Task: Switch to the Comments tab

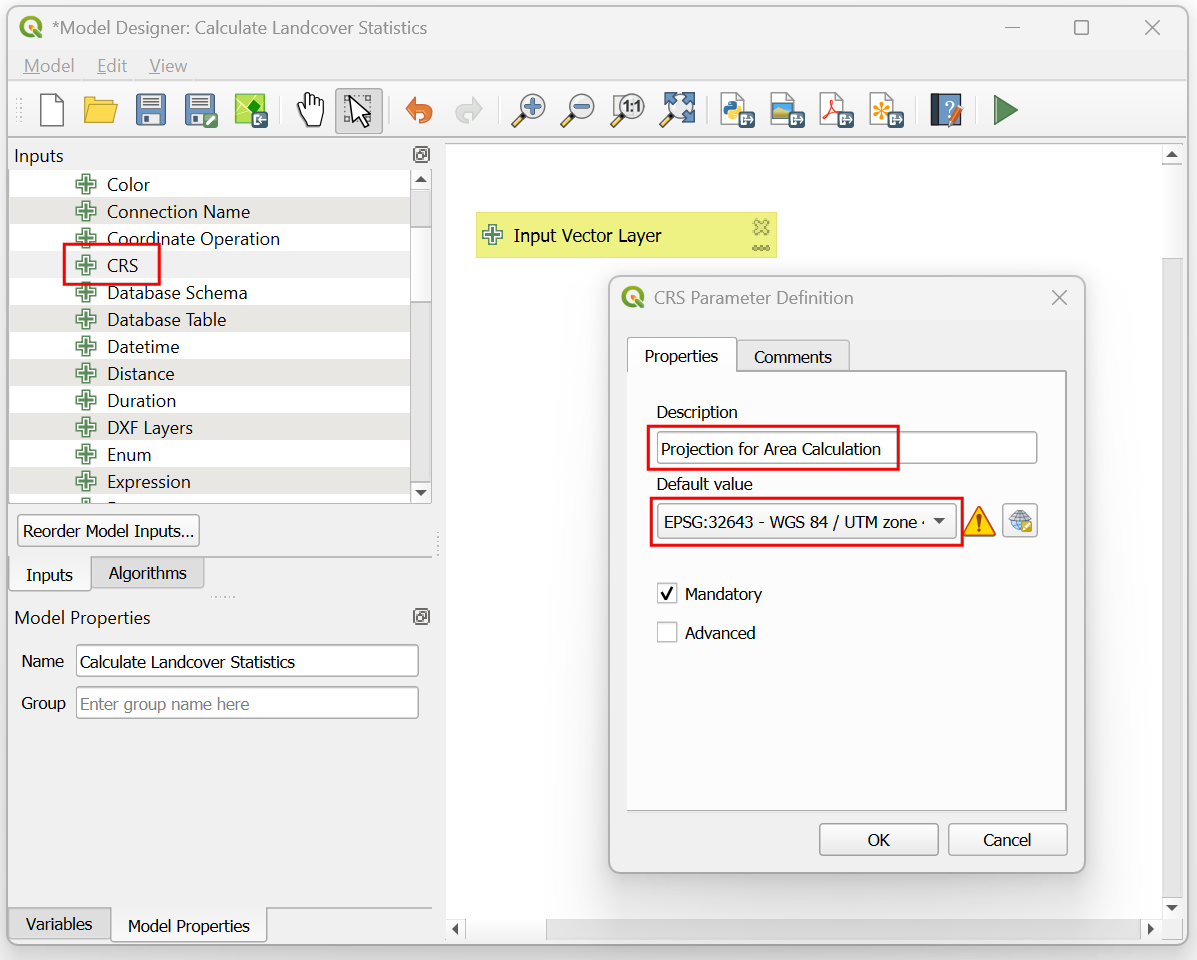Action: [792, 357]
